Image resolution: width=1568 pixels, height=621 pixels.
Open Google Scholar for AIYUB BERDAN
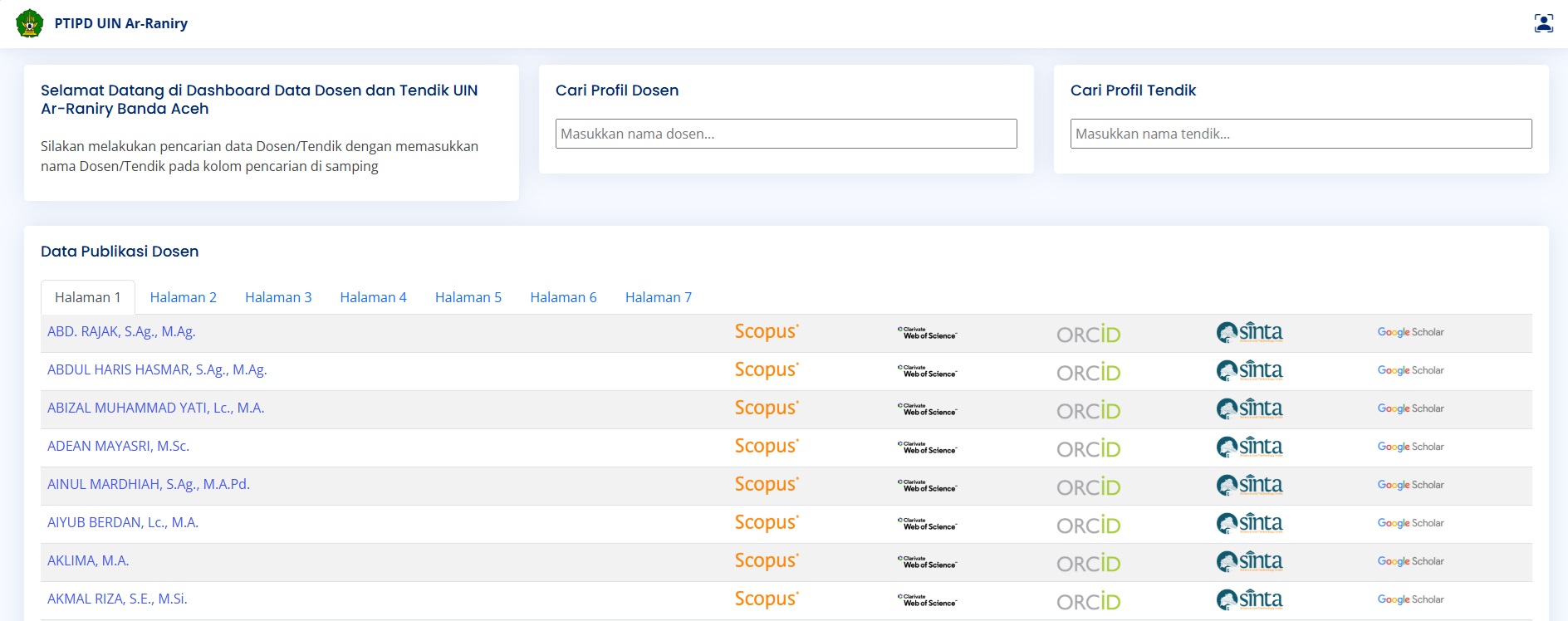pyautogui.click(x=1410, y=523)
